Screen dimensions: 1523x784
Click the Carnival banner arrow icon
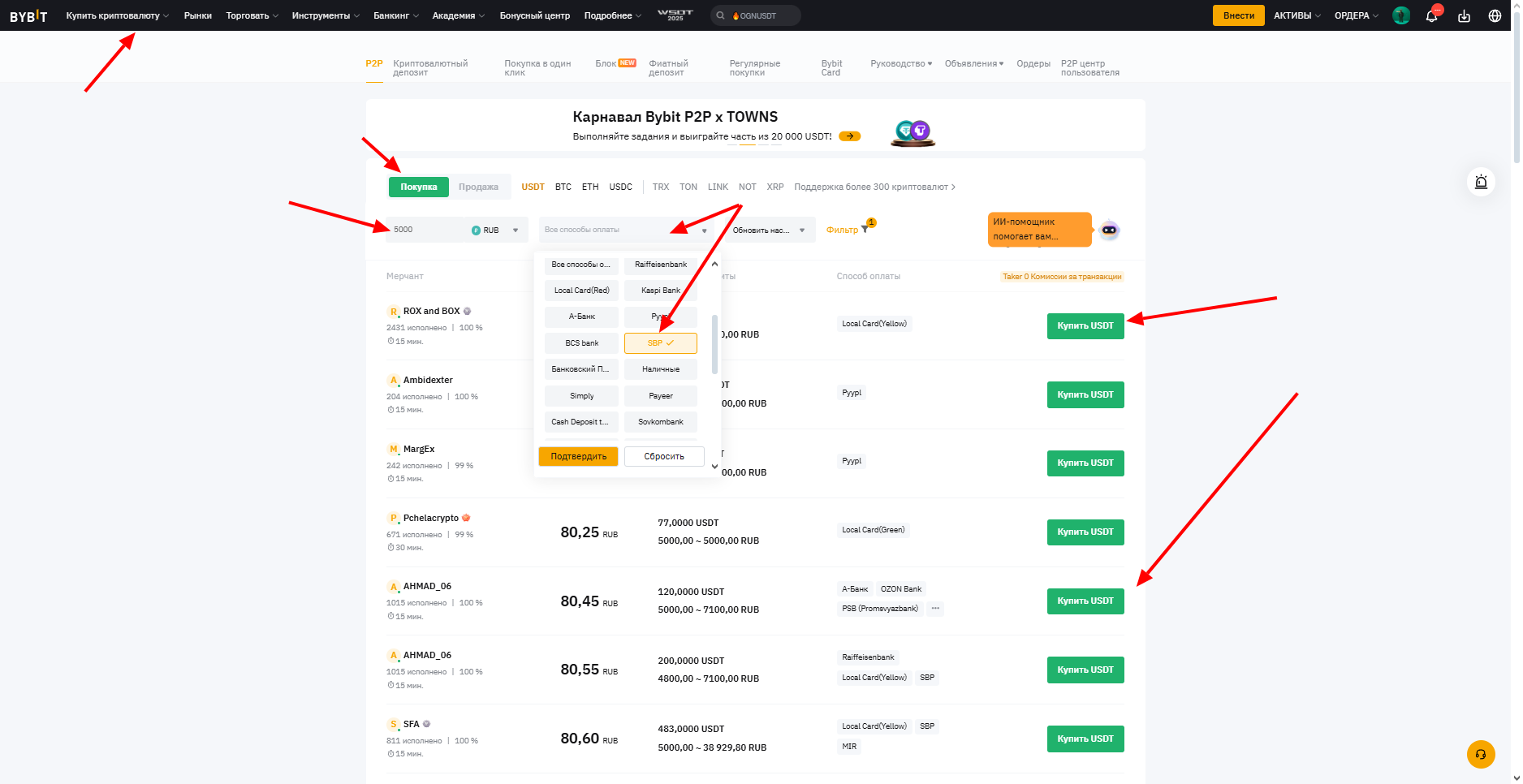coord(850,136)
